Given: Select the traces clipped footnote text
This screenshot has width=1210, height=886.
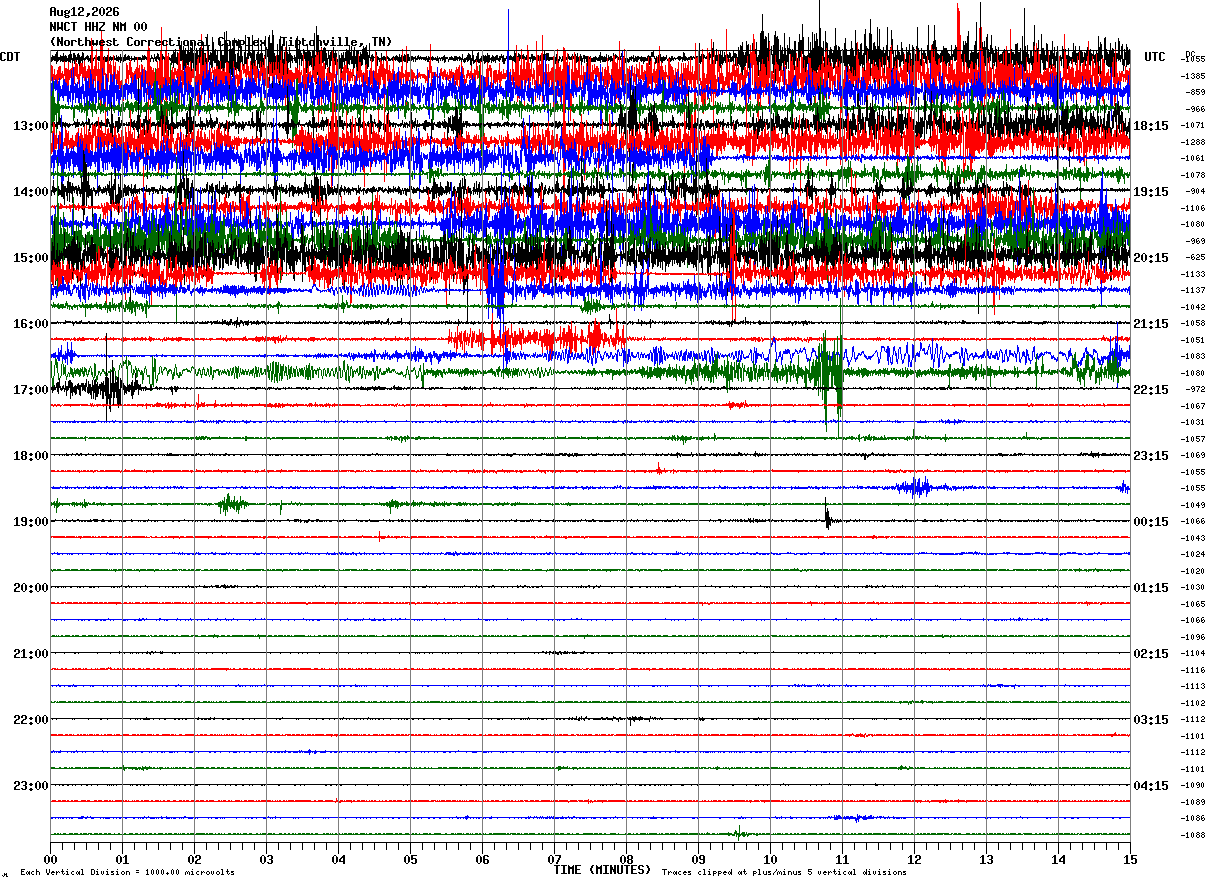Looking at the screenshot, I should pyautogui.click(x=784, y=872).
